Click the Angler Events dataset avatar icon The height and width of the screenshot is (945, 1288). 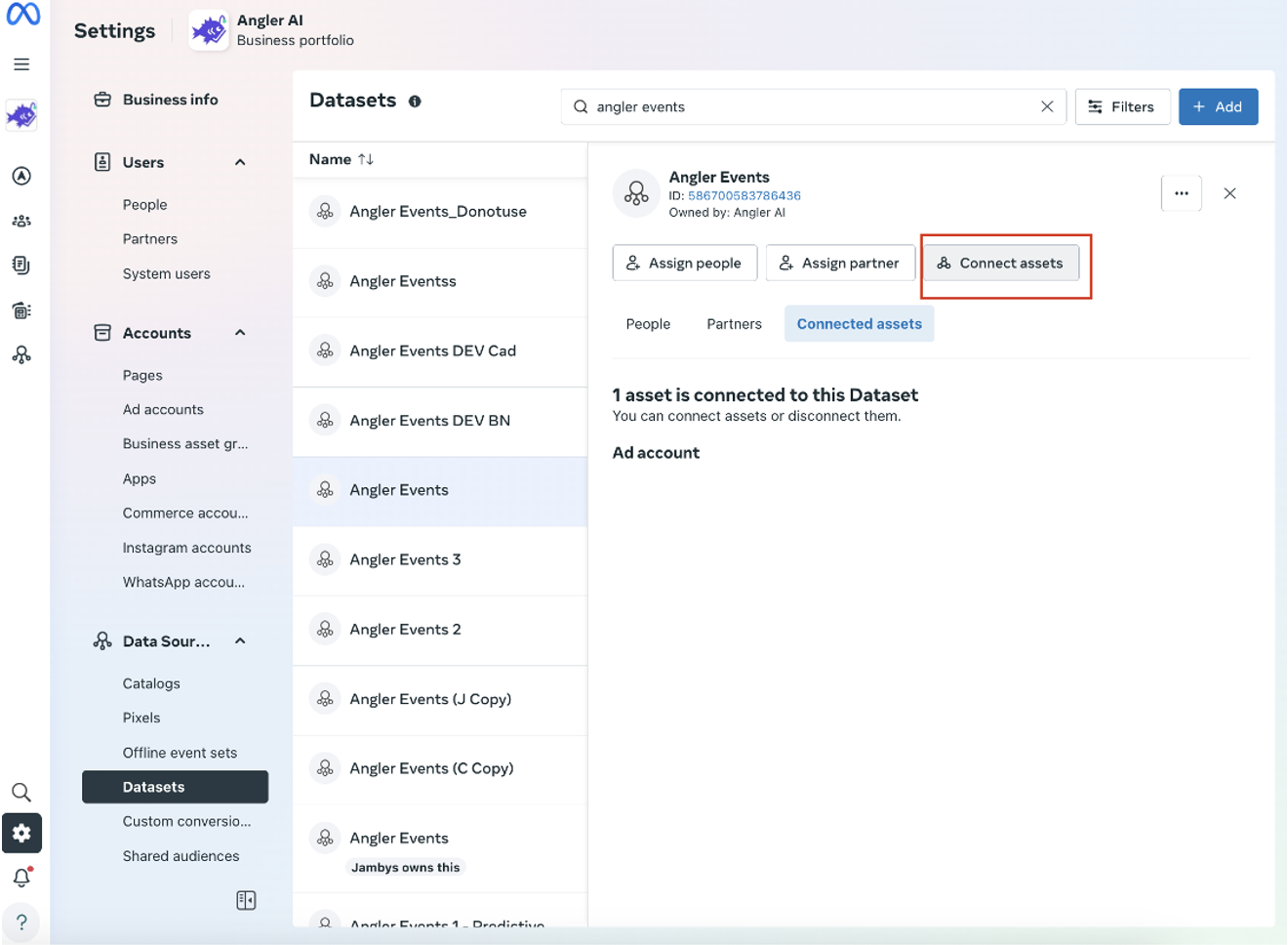tap(636, 193)
